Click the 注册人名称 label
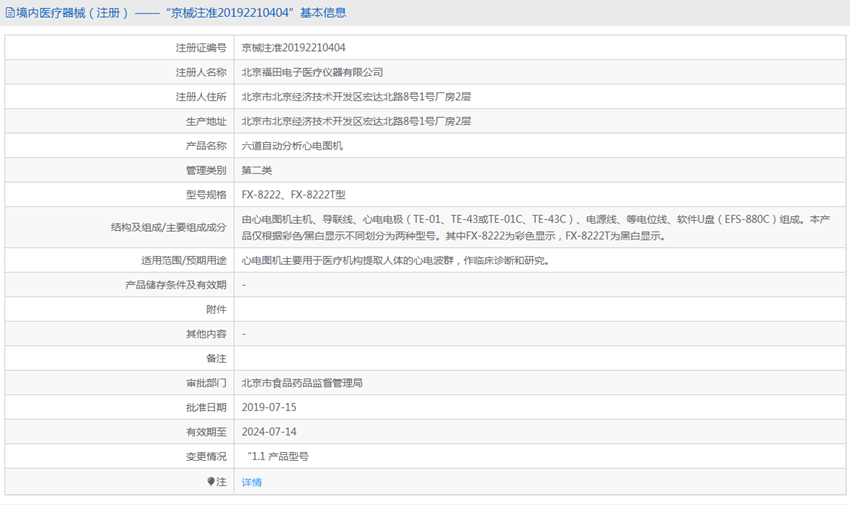The height and width of the screenshot is (506, 850). [x=201, y=72]
